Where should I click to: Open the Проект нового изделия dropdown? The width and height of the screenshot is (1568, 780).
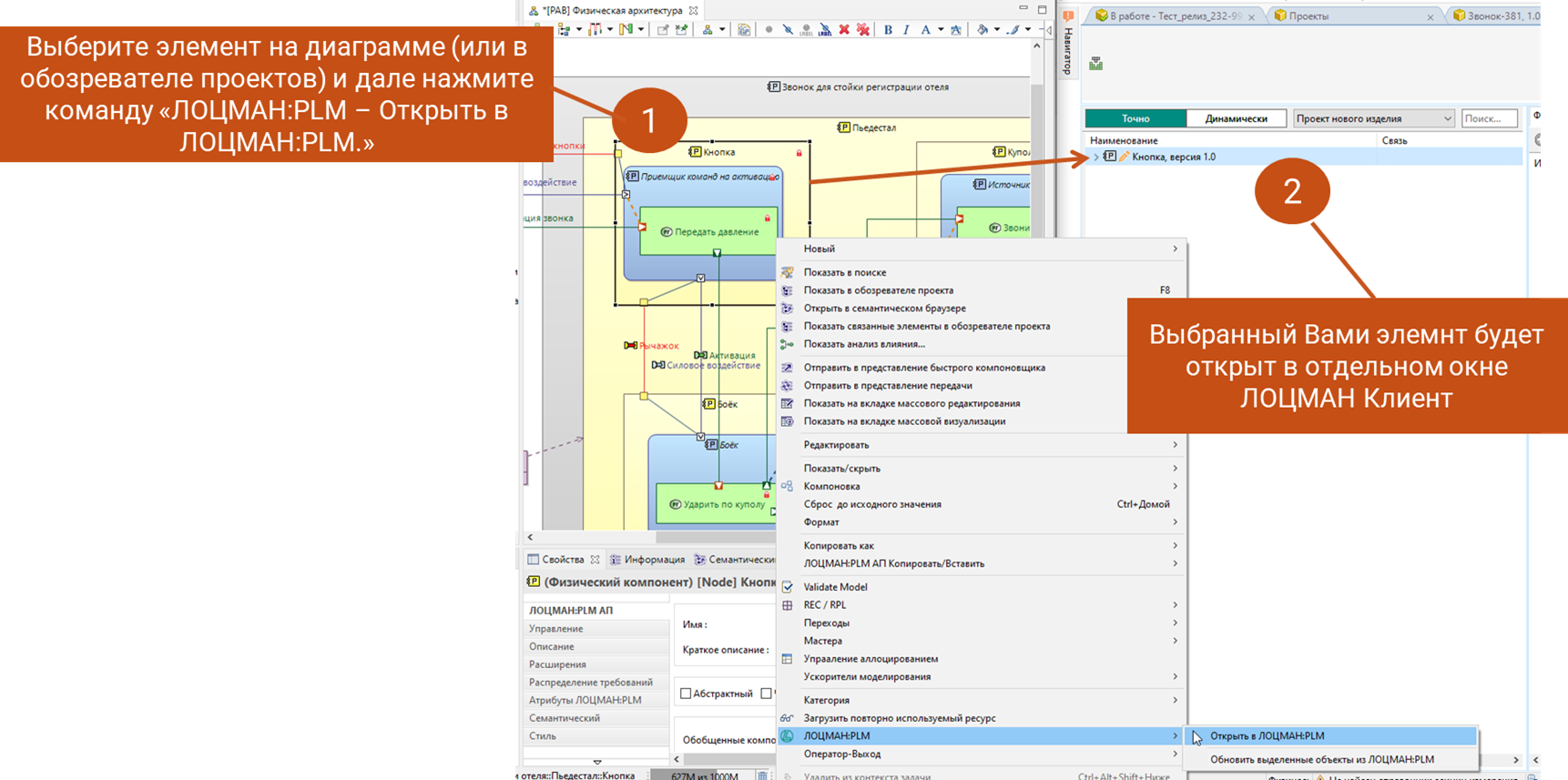[1373, 118]
